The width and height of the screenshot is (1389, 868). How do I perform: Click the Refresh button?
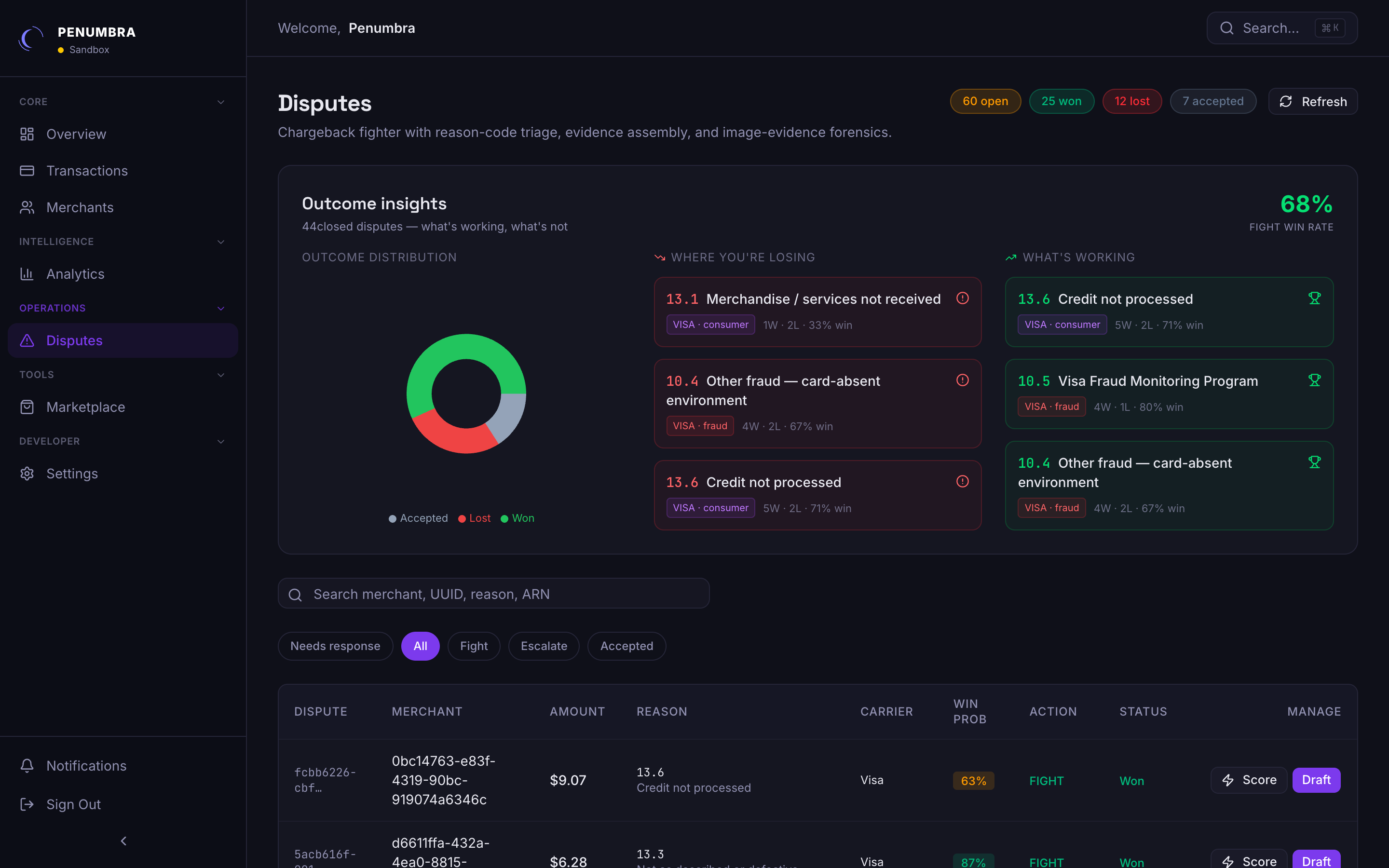tap(1313, 102)
